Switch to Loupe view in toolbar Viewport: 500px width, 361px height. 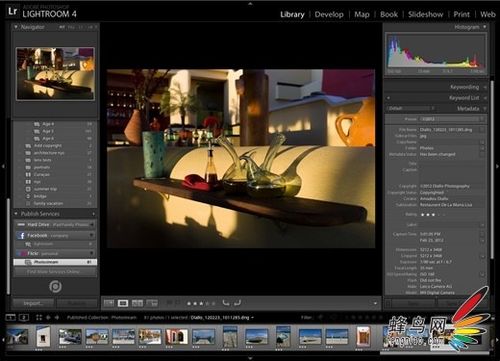(123, 303)
